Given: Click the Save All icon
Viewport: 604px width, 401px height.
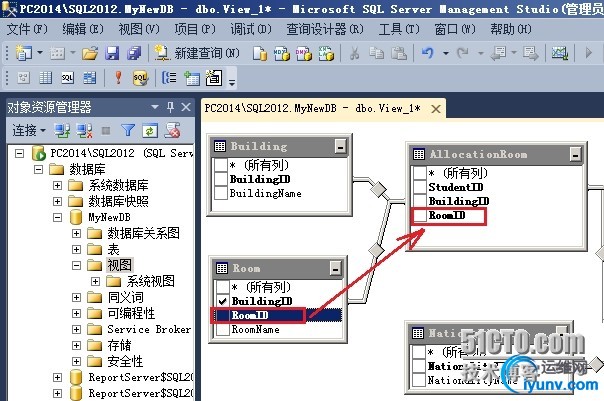Looking at the screenshot, I should coord(134,53).
